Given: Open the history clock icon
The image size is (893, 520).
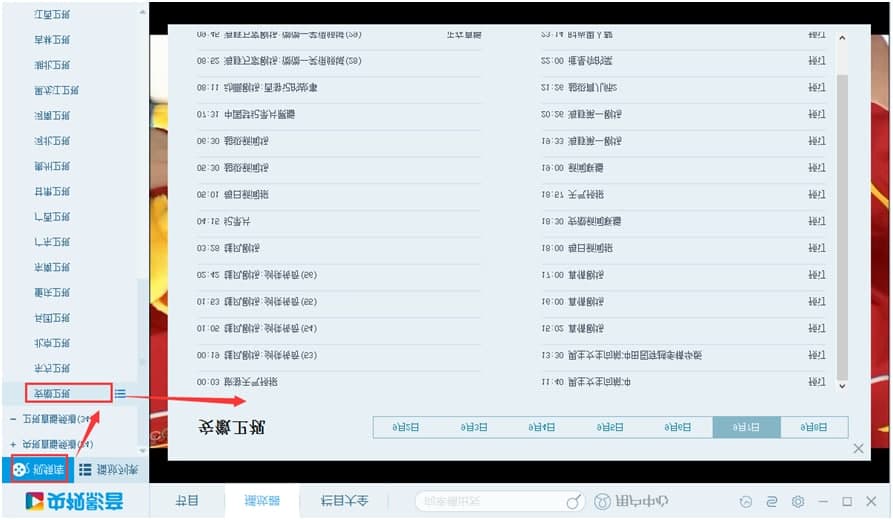Looking at the screenshot, I should pyautogui.click(x=745, y=501).
